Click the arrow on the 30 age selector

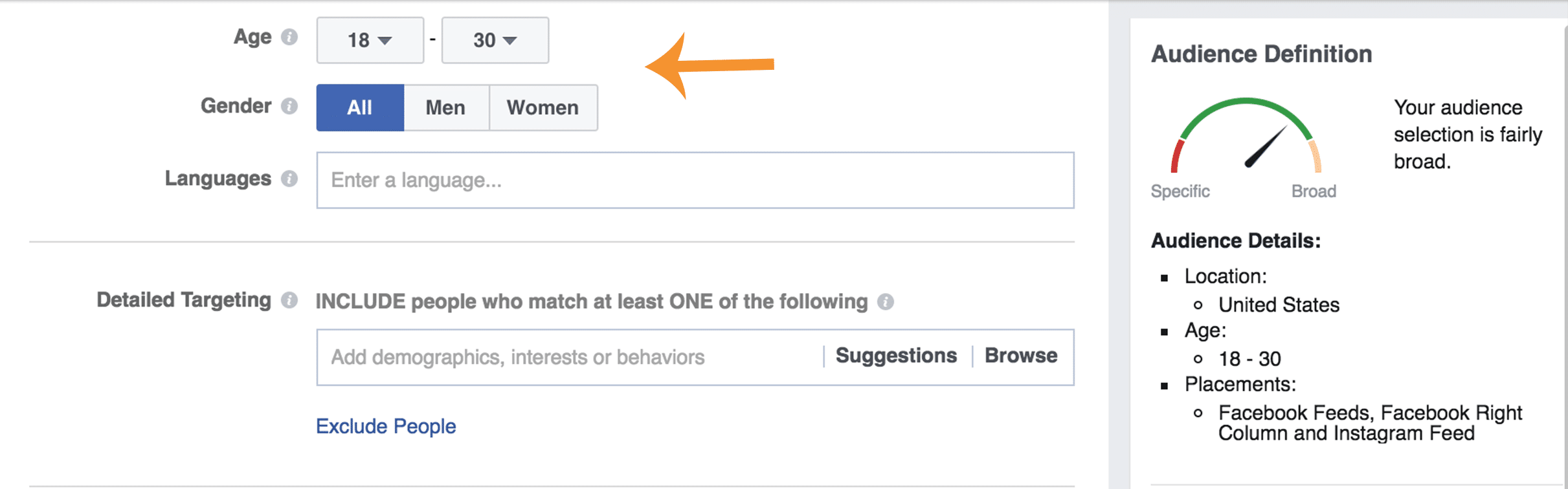[x=510, y=41]
